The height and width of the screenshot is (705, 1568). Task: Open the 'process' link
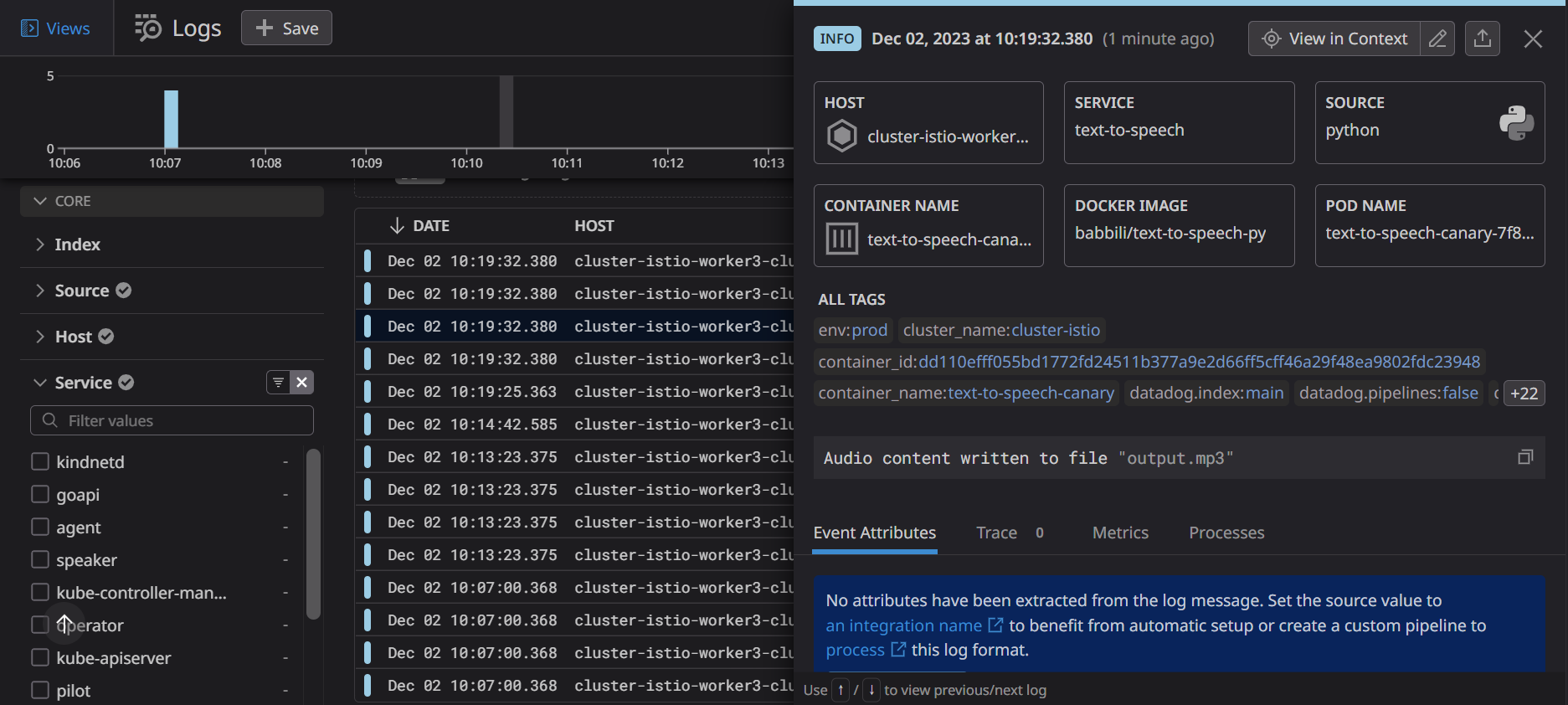point(855,650)
